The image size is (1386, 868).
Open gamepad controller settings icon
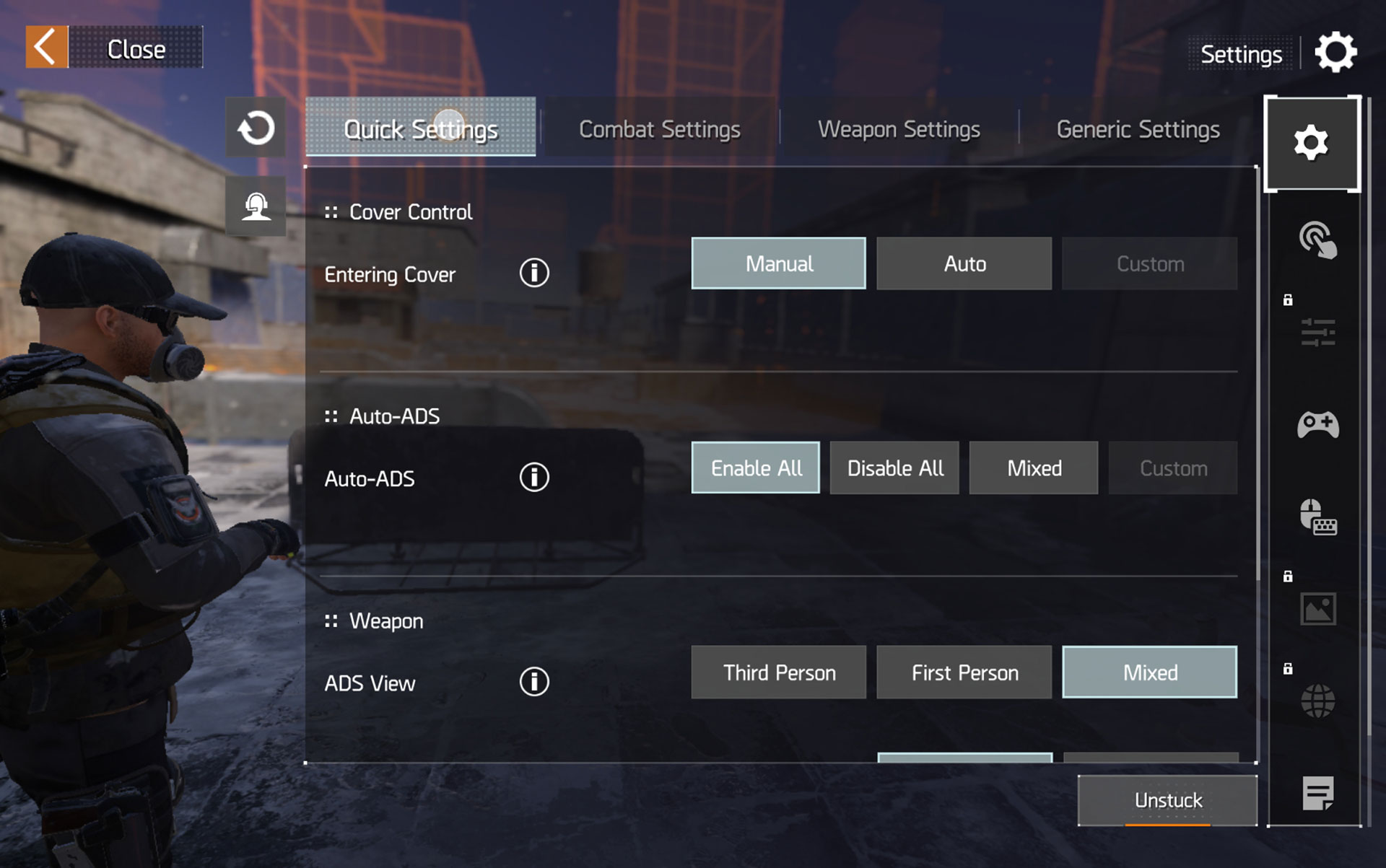click(1317, 424)
